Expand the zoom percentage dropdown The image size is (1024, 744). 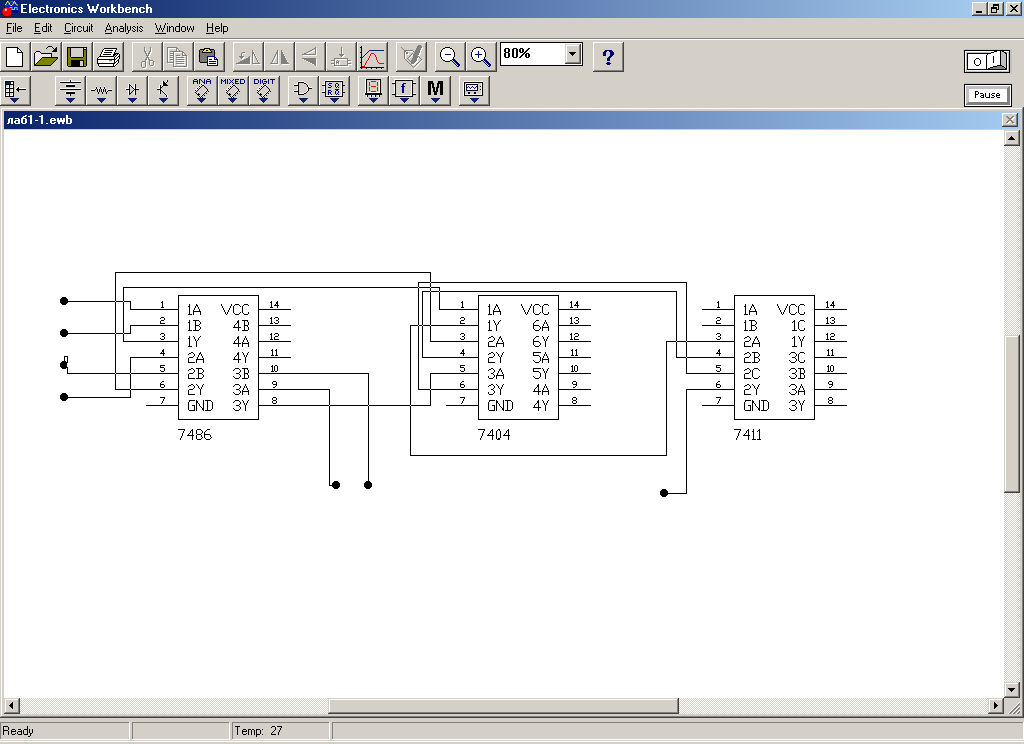coord(573,54)
